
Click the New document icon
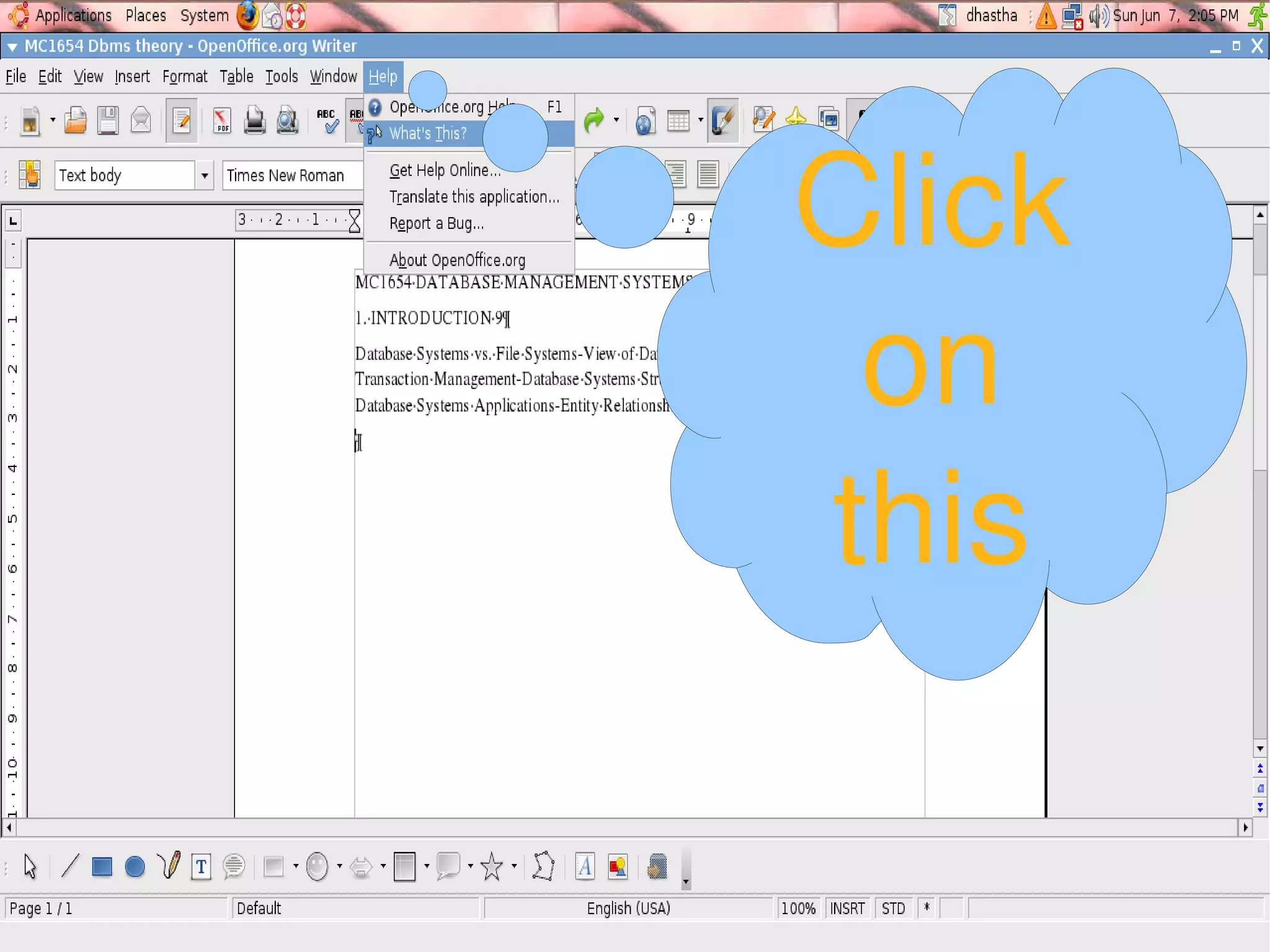(x=29, y=120)
